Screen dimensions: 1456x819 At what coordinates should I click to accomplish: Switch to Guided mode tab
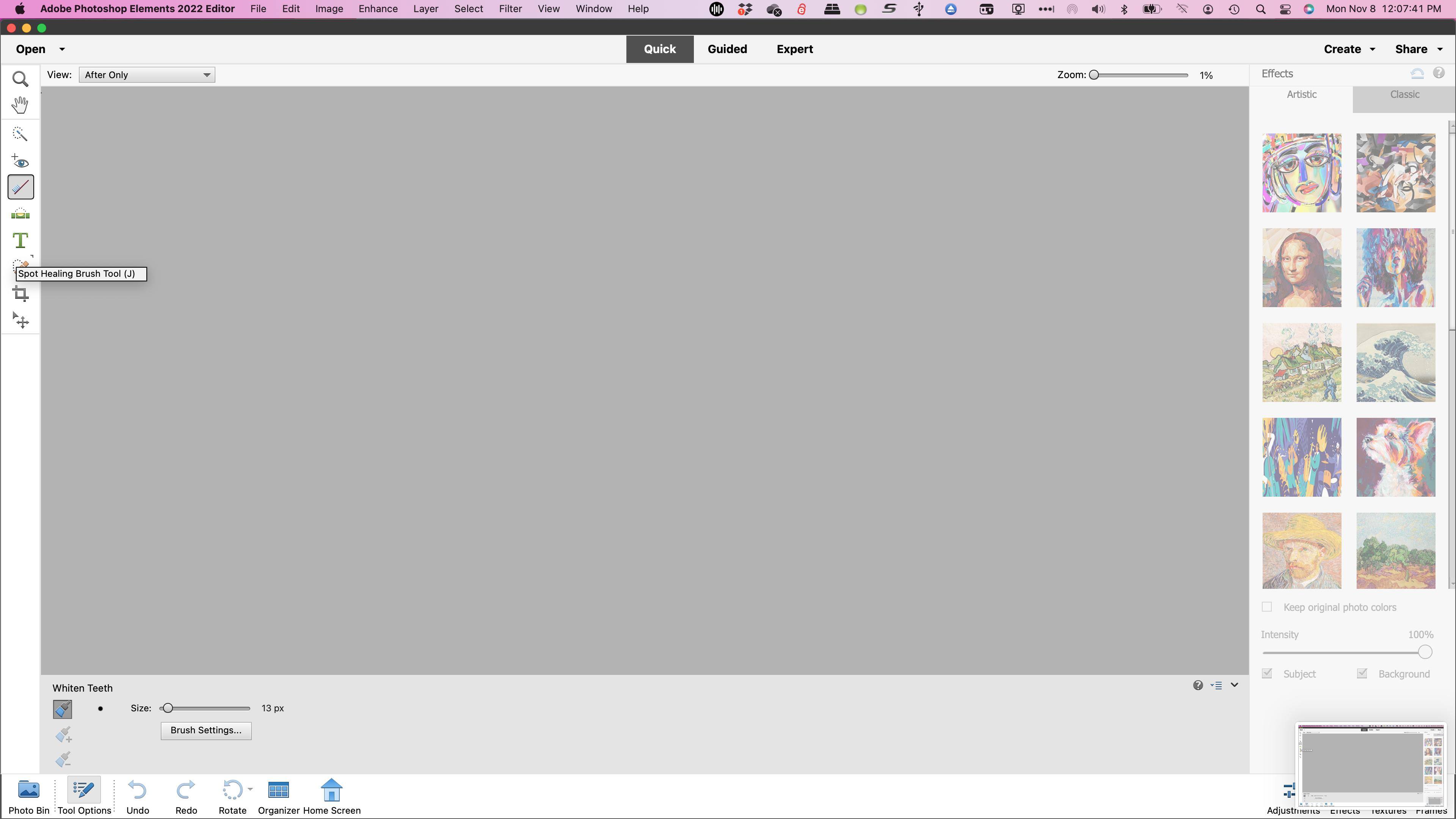[727, 49]
